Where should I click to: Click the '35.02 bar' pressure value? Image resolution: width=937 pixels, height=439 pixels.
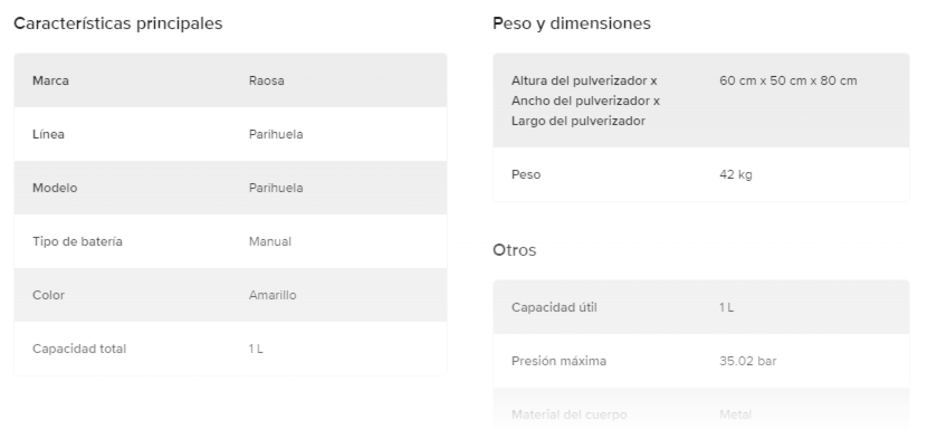click(748, 361)
